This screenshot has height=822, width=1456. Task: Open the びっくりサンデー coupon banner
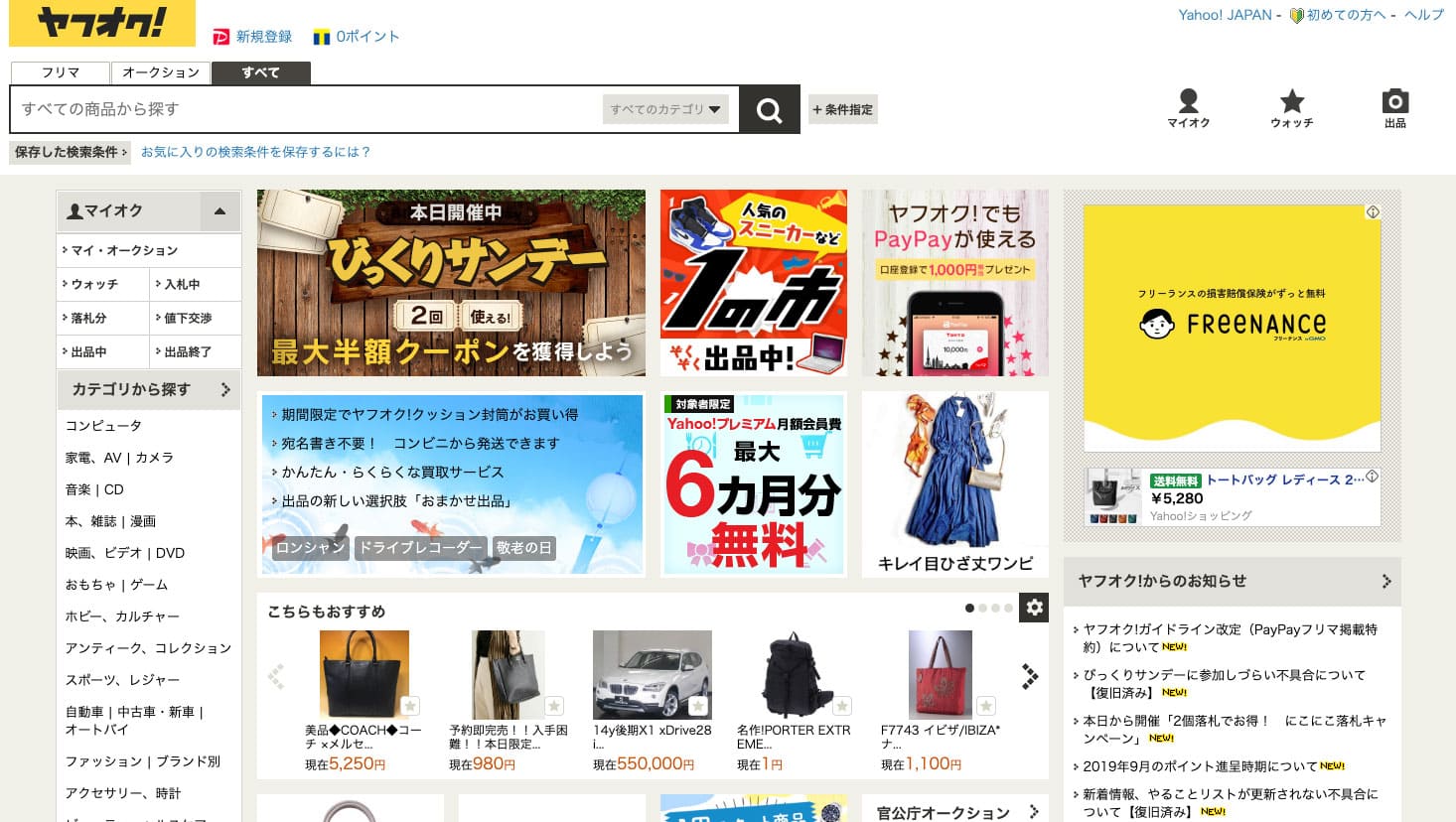pyautogui.click(x=451, y=283)
